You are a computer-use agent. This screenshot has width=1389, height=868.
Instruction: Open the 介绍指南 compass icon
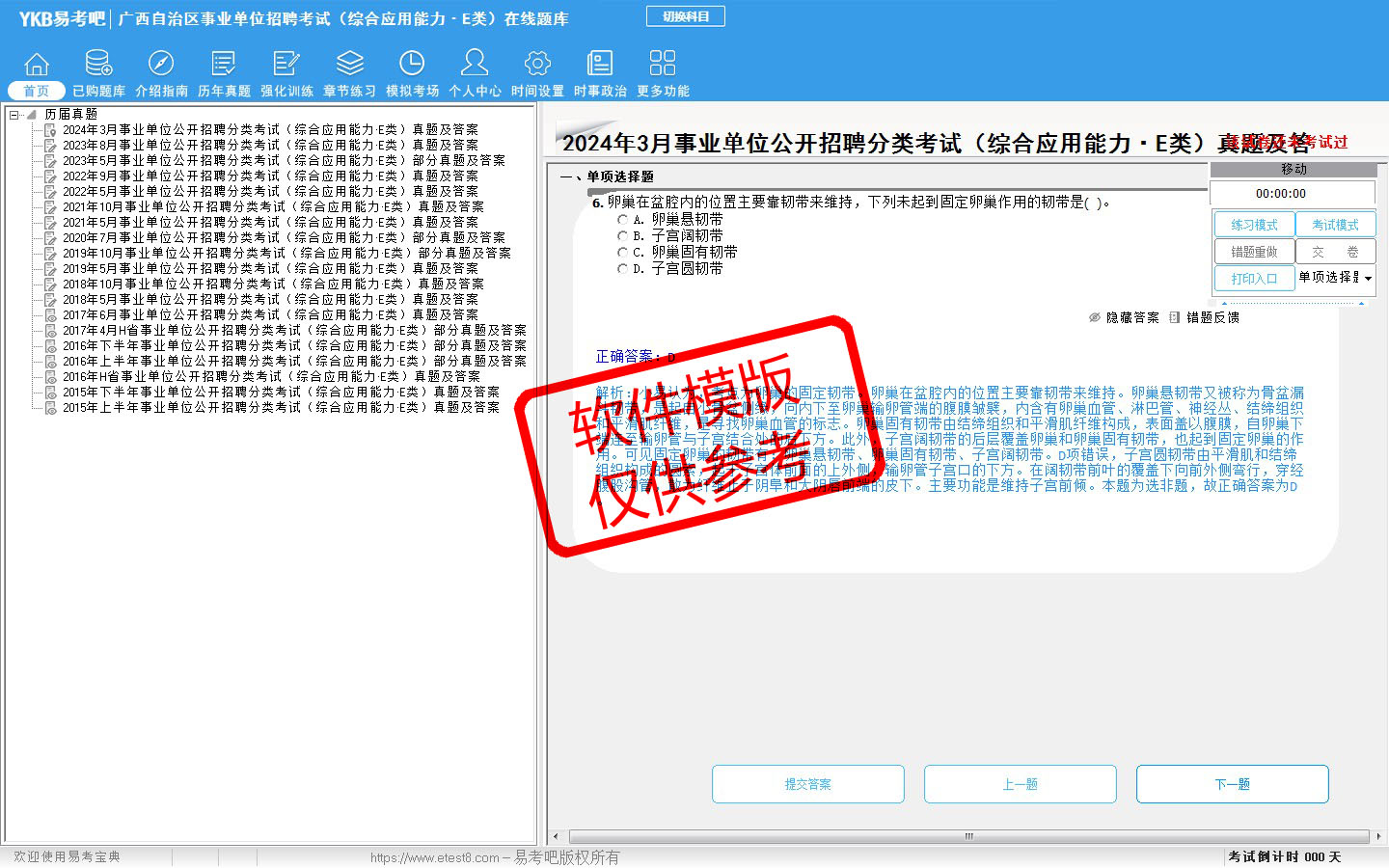pyautogui.click(x=161, y=65)
